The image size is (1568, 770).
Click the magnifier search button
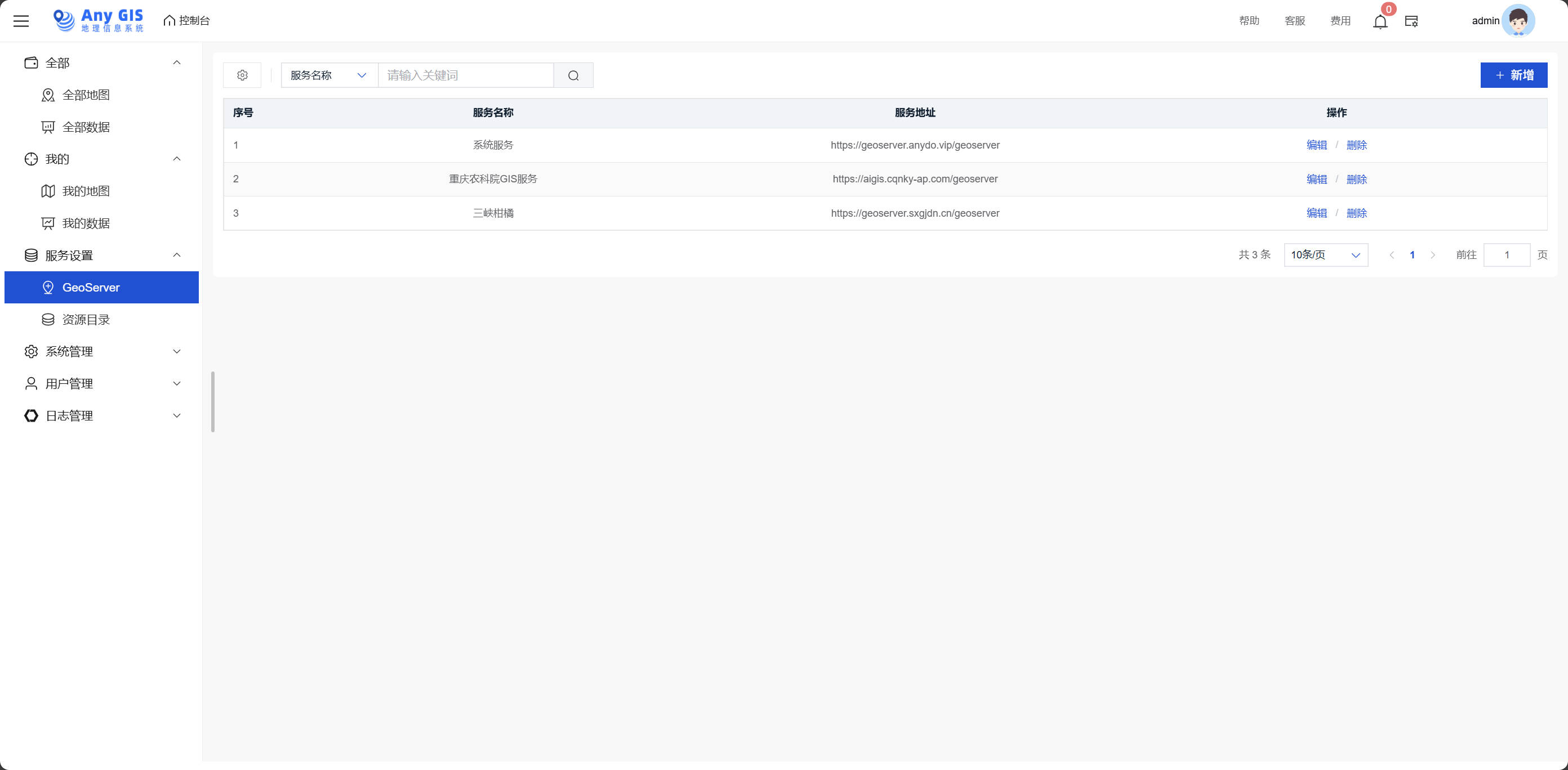pyautogui.click(x=573, y=75)
